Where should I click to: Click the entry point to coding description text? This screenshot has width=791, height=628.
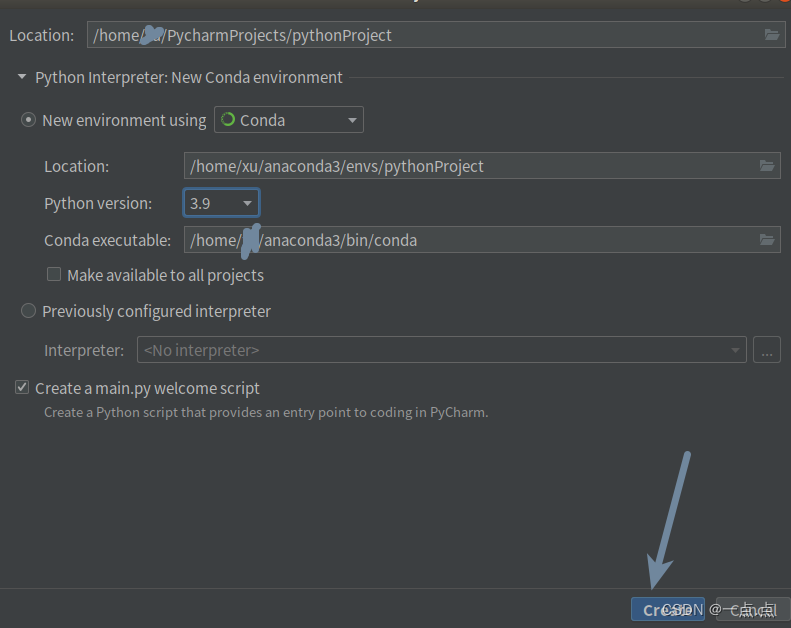(x=266, y=413)
